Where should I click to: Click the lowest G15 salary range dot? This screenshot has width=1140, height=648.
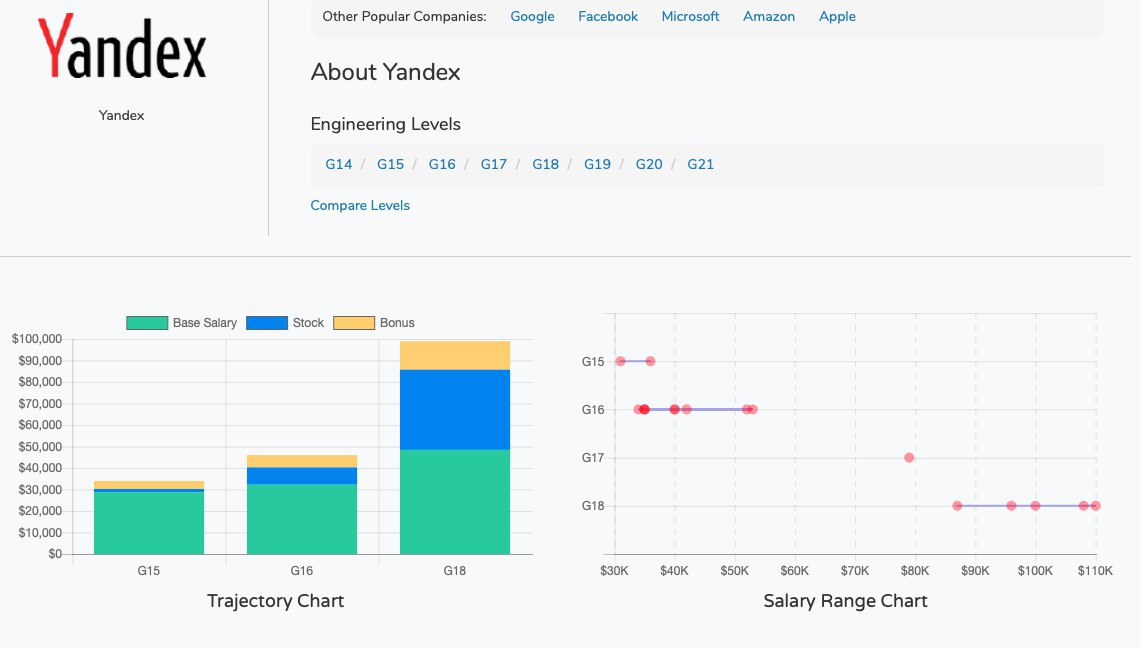click(x=620, y=361)
